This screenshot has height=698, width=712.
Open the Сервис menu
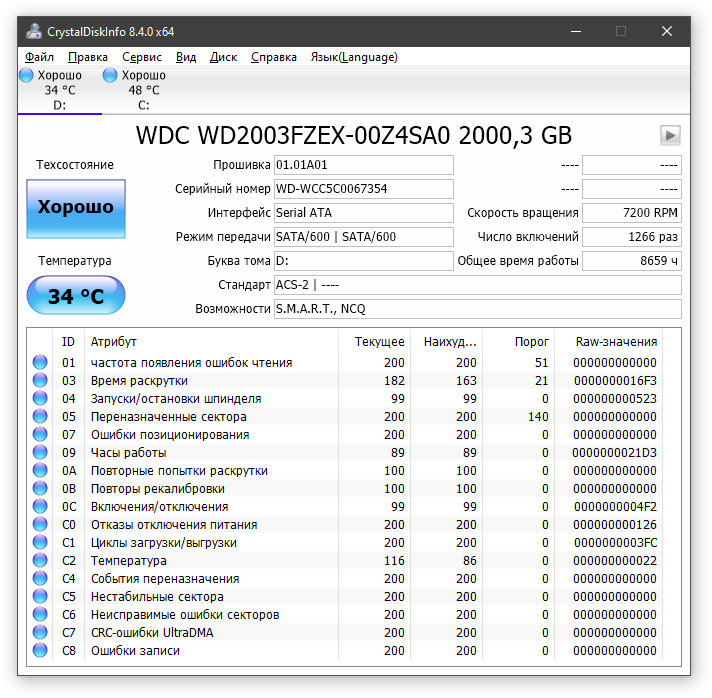click(x=142, y=57)
